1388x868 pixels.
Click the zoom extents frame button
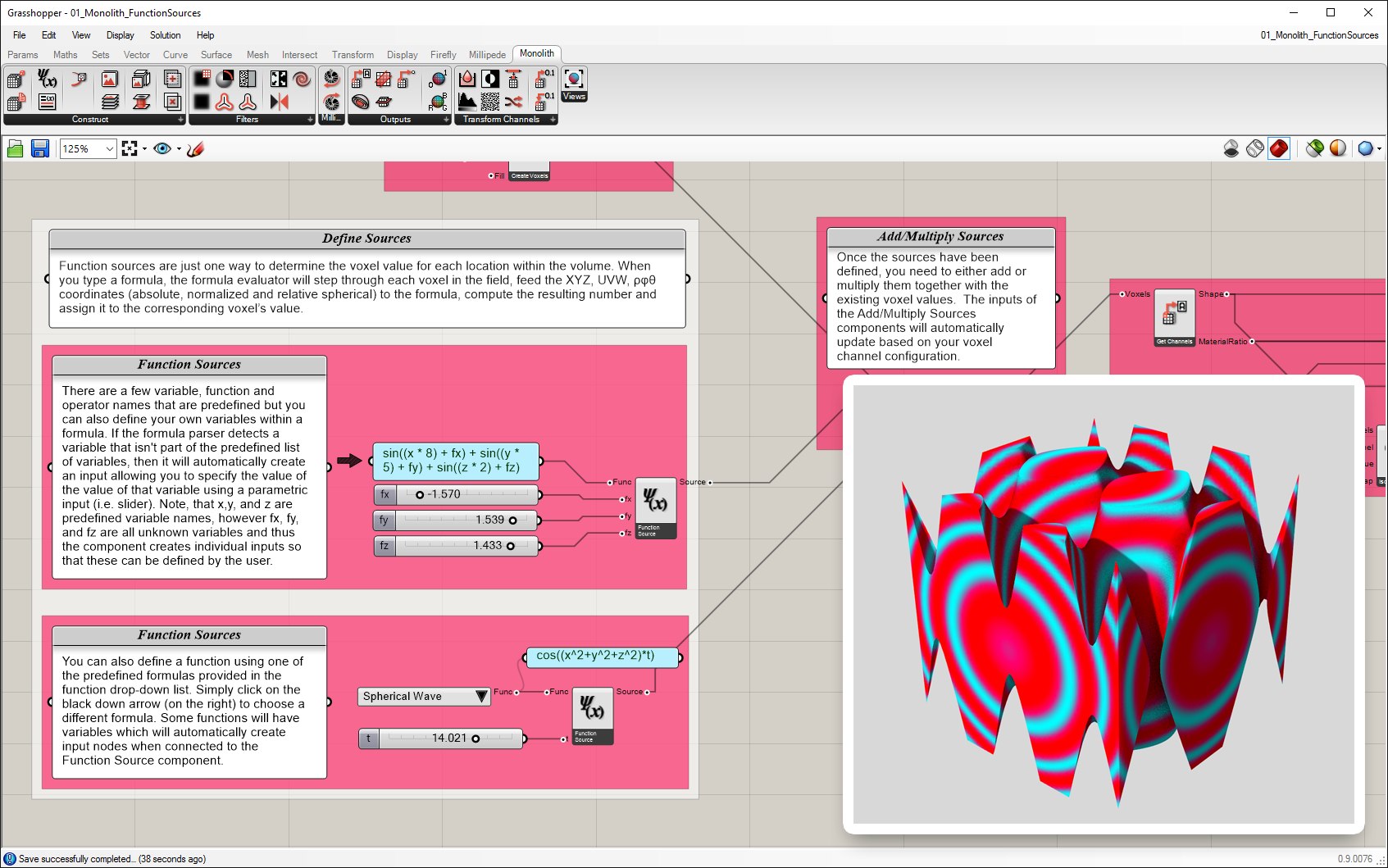pyautogui.click(x=130, y=148)
